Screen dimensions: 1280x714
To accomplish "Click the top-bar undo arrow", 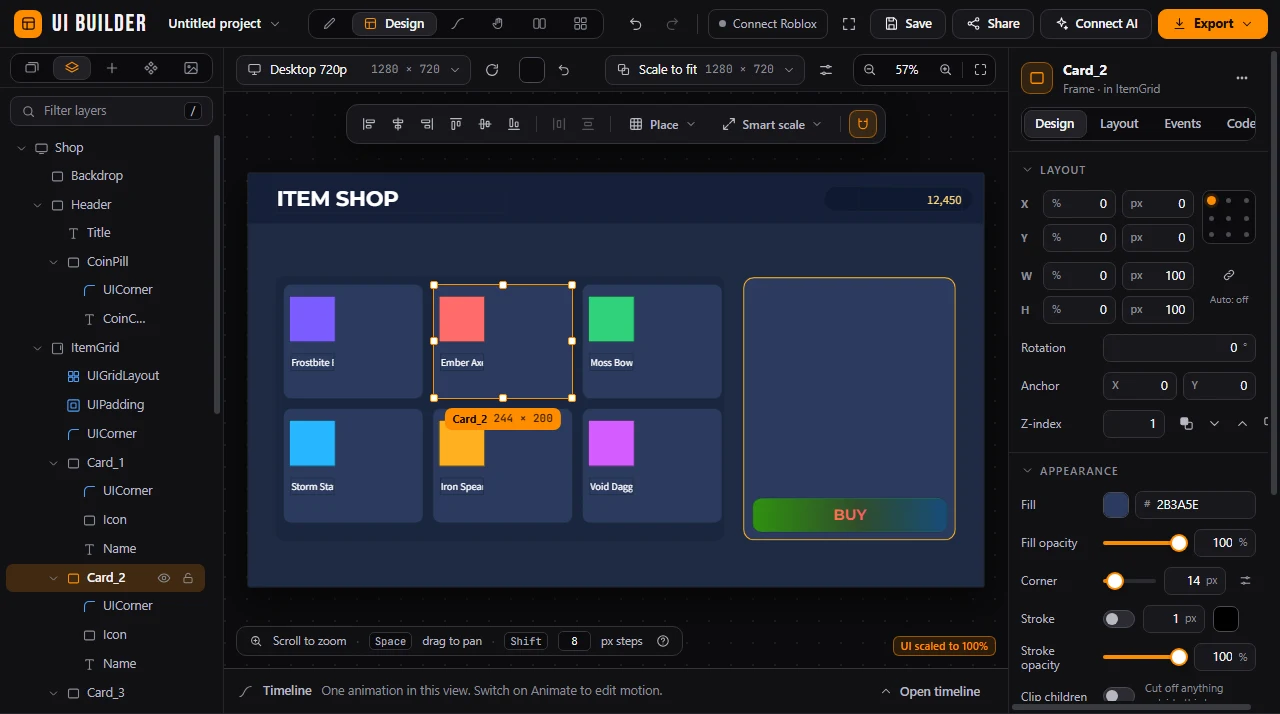I will (636, 24).
